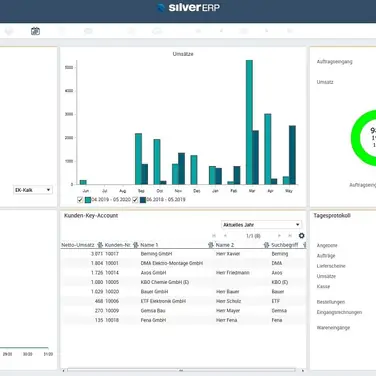The width and height of the screenshot is (376, 376).
Task: Click the dark May bar in Umsätze chart
Action: 292,155
